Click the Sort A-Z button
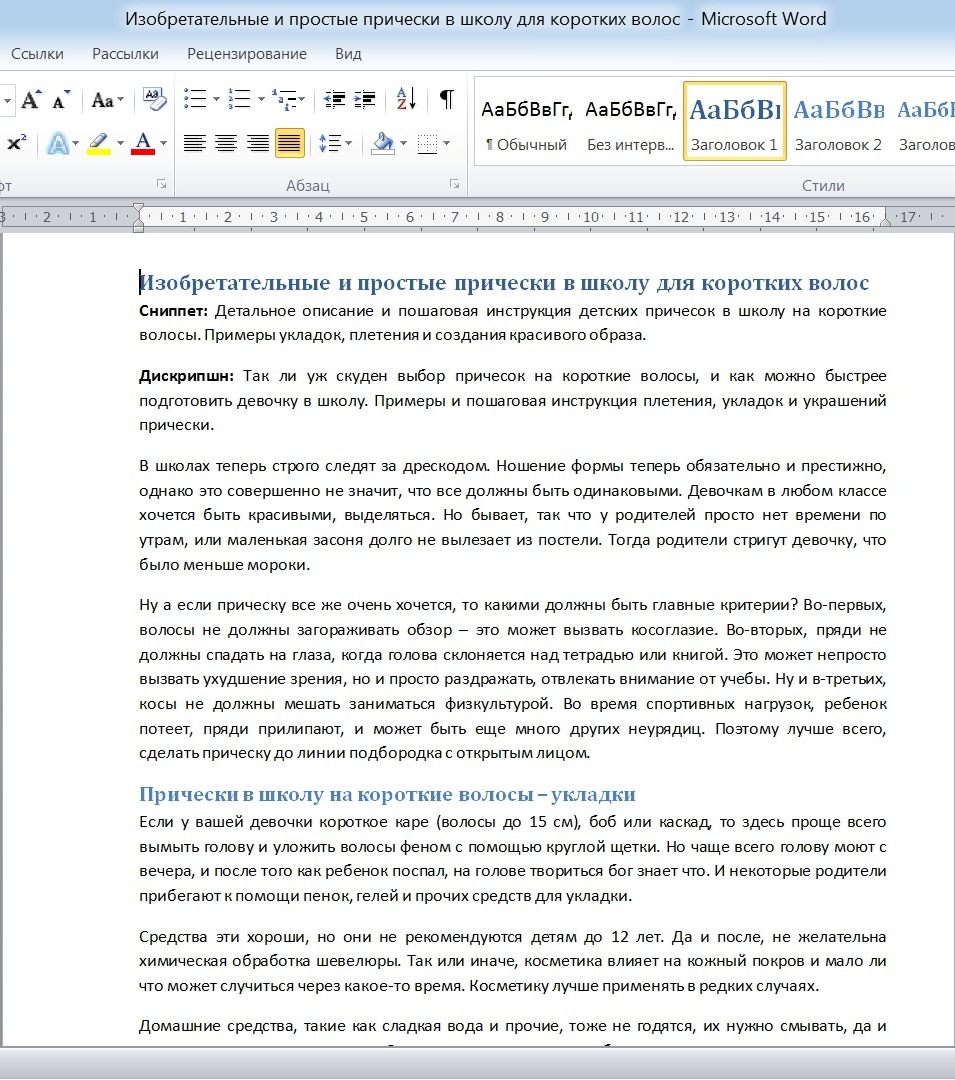 (406, 99)
